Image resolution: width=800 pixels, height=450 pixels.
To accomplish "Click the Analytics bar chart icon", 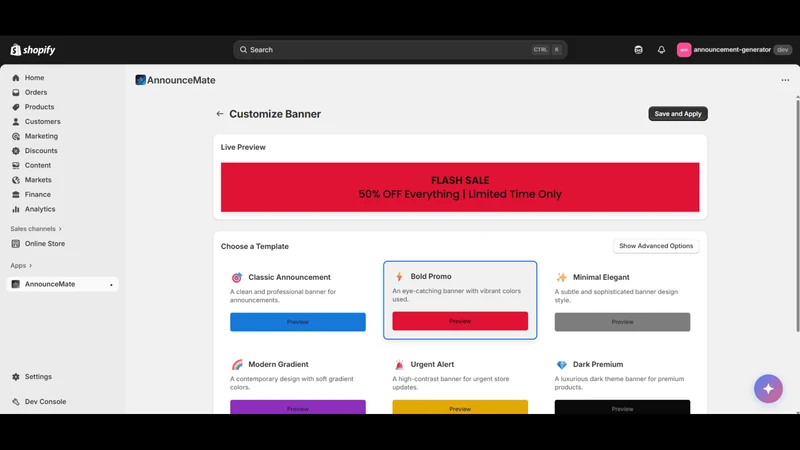I will (16, 209).
